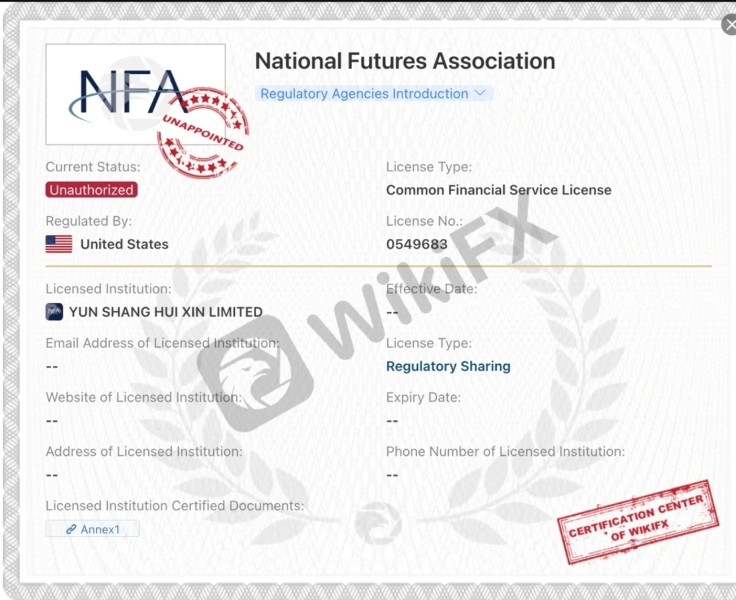The height and width of the screenshot is (600, 736).
Task: Click Licensed Institution Certified Documents label
Action: coord(175,506)
